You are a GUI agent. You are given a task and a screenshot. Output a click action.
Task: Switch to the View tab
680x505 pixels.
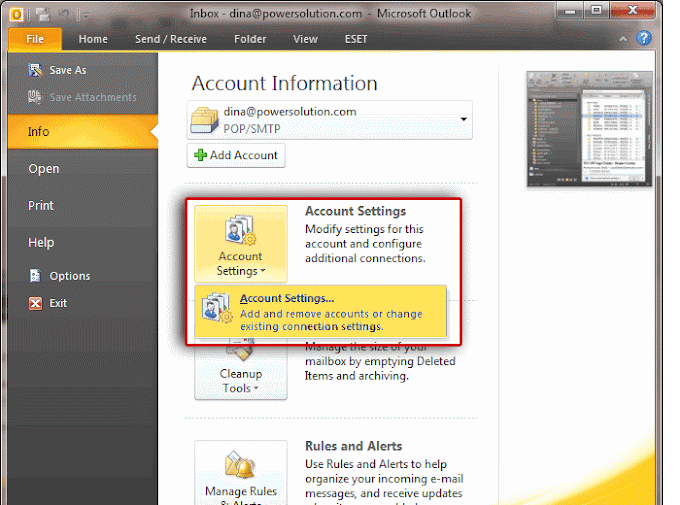(305, 39)
